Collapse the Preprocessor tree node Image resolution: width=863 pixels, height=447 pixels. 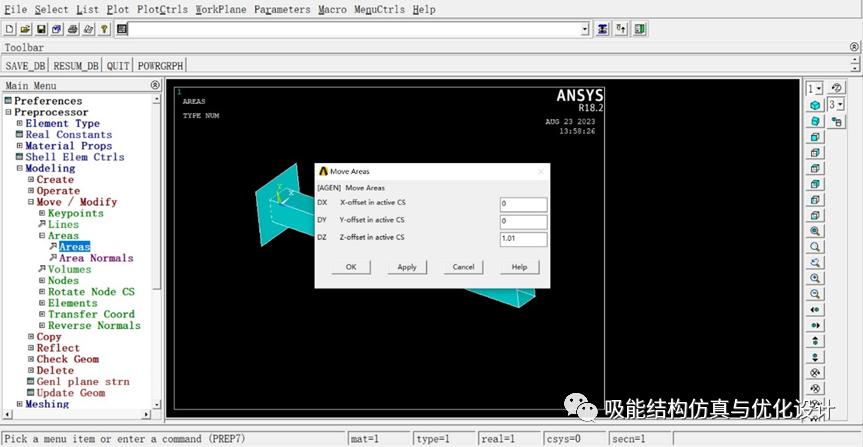click(x=8, y=112)
